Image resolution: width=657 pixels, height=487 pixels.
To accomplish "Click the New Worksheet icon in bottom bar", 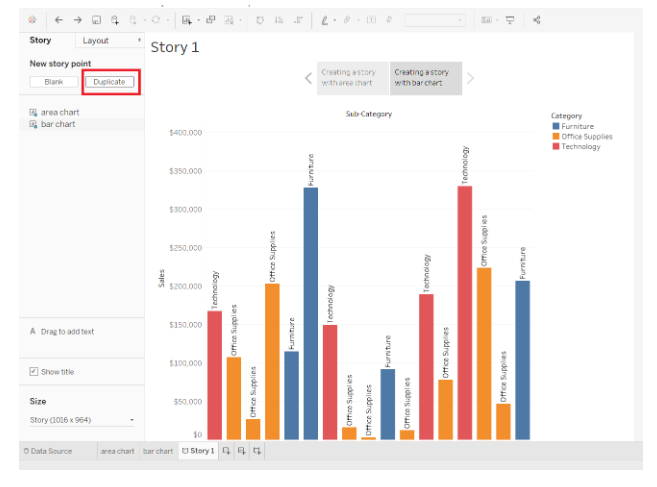I will click(x=226, y=451).
